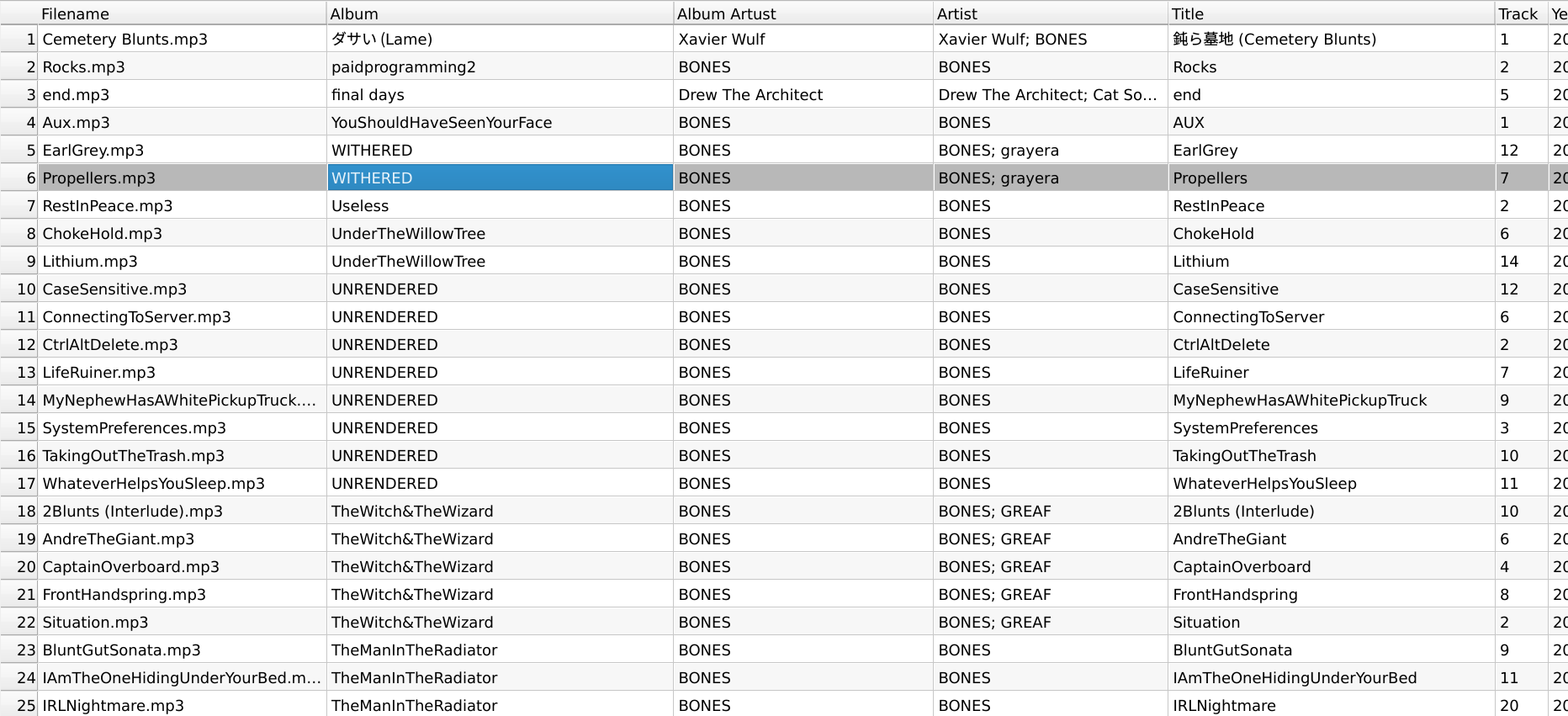Select row number 2 header for Rocks.mp3
Image resolution: width=1568 pixels, height=716 pixels.
pos(19,67)
